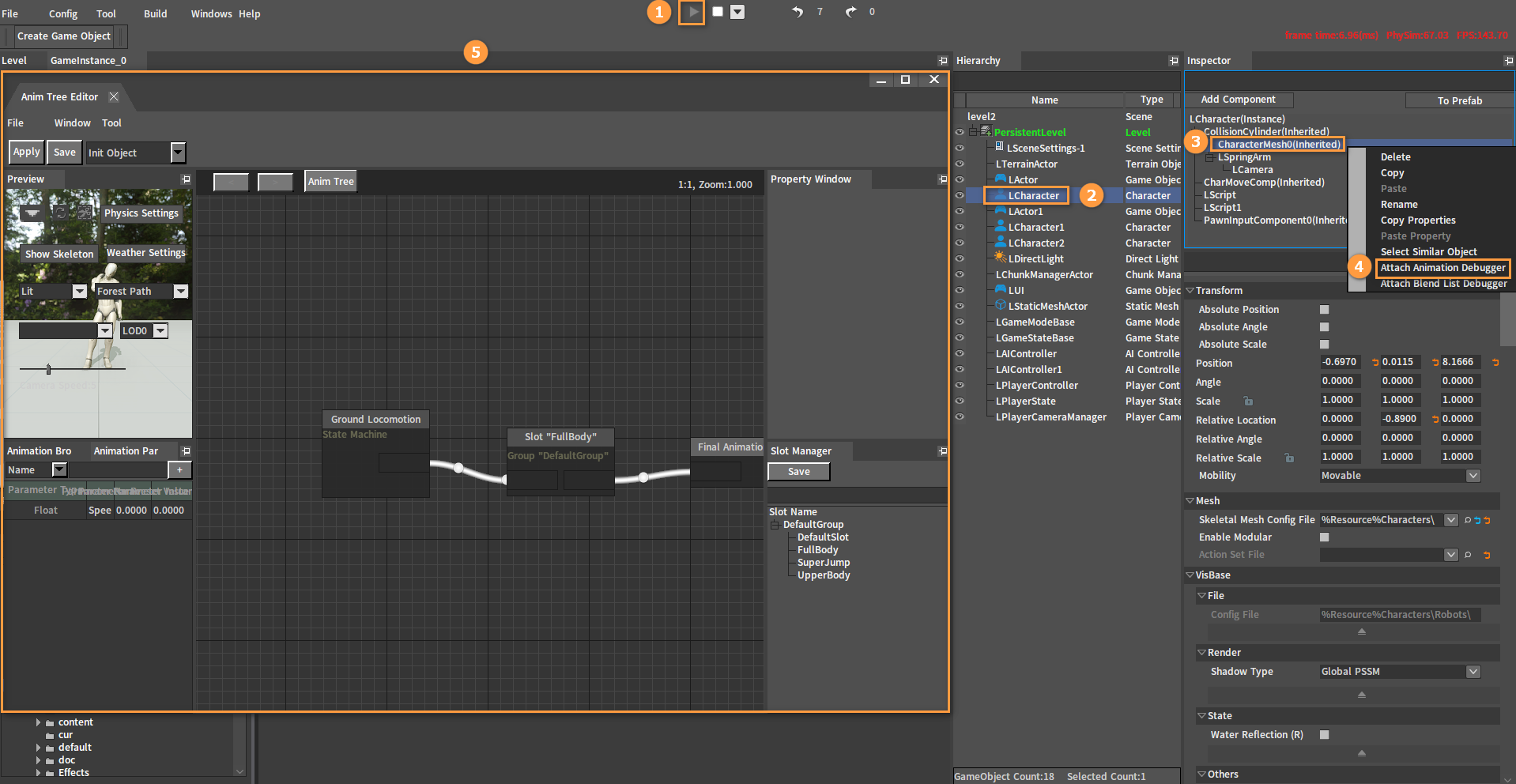Click the preview focus-frame icon
The image size is (1516, 784).
tap(85, 213)
